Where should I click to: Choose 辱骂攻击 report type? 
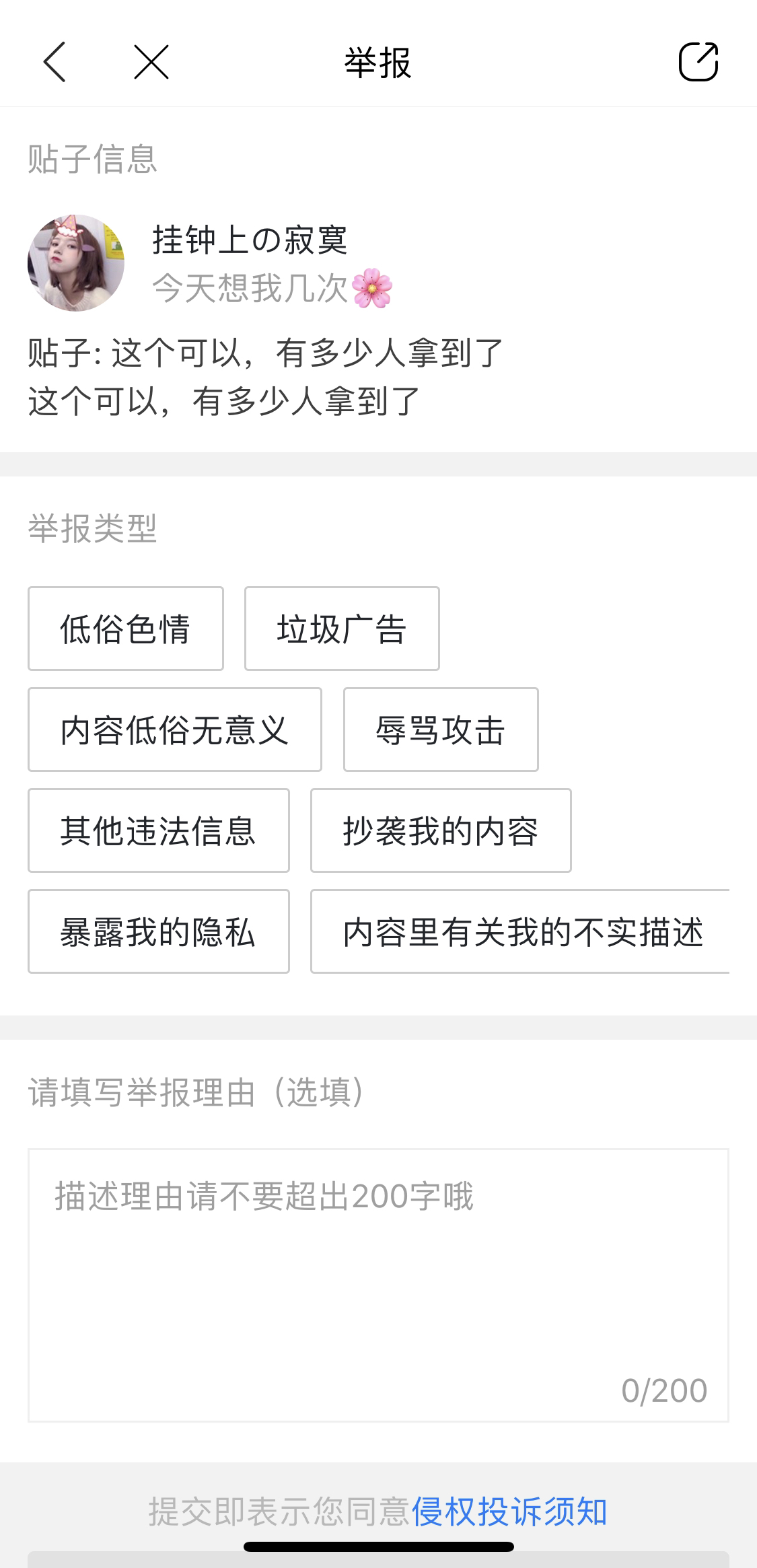click(441, 729)
